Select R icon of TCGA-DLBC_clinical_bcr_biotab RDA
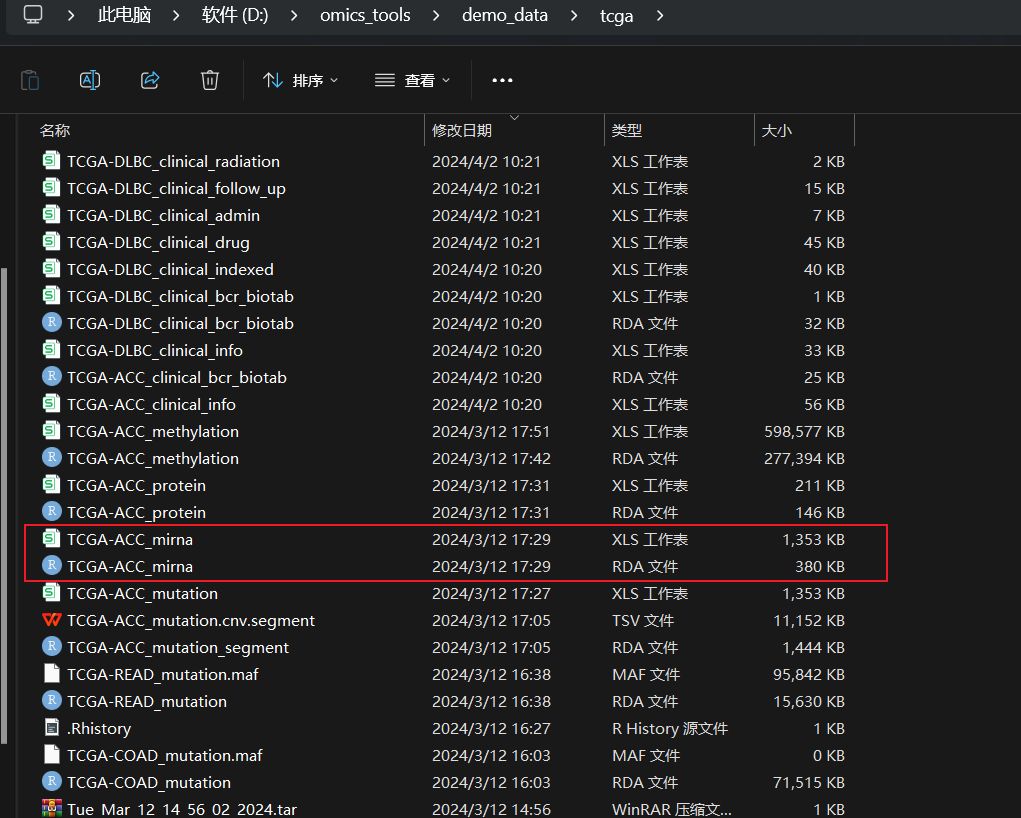Viewport: 1021px width, 818px height. click(x=51, y=322)
